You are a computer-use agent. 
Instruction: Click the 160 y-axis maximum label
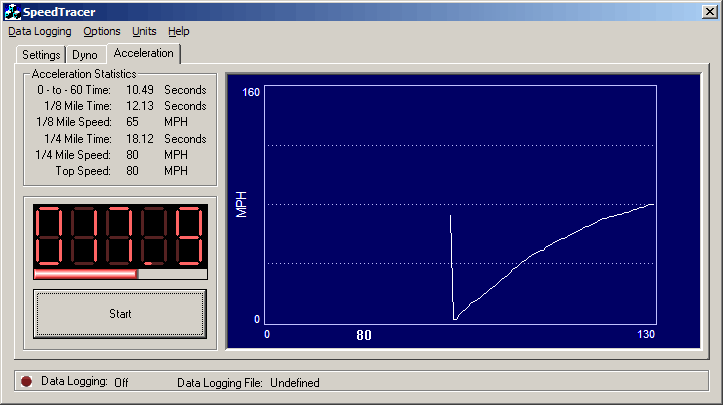click(251, 92)
